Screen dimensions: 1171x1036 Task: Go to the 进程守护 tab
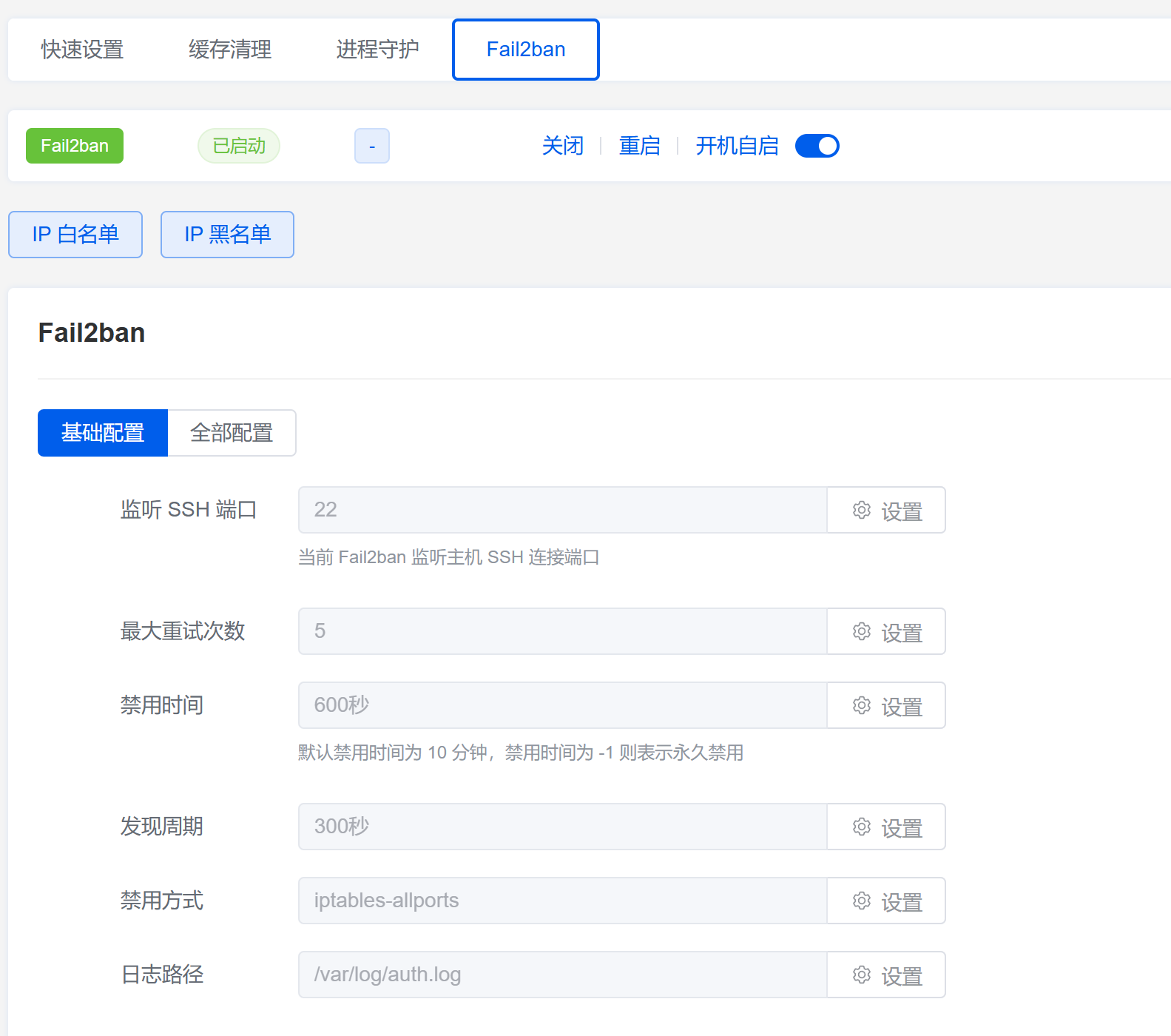378,50
